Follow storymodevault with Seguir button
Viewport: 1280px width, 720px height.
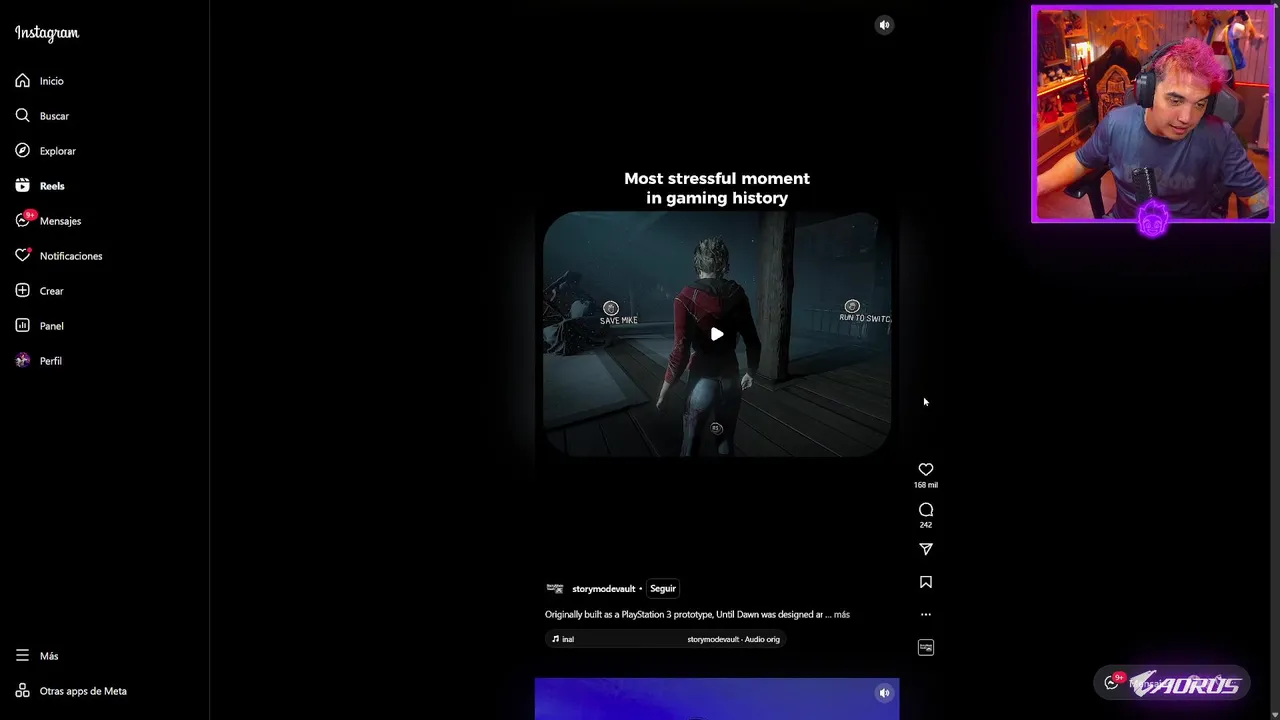pos(663,589)
